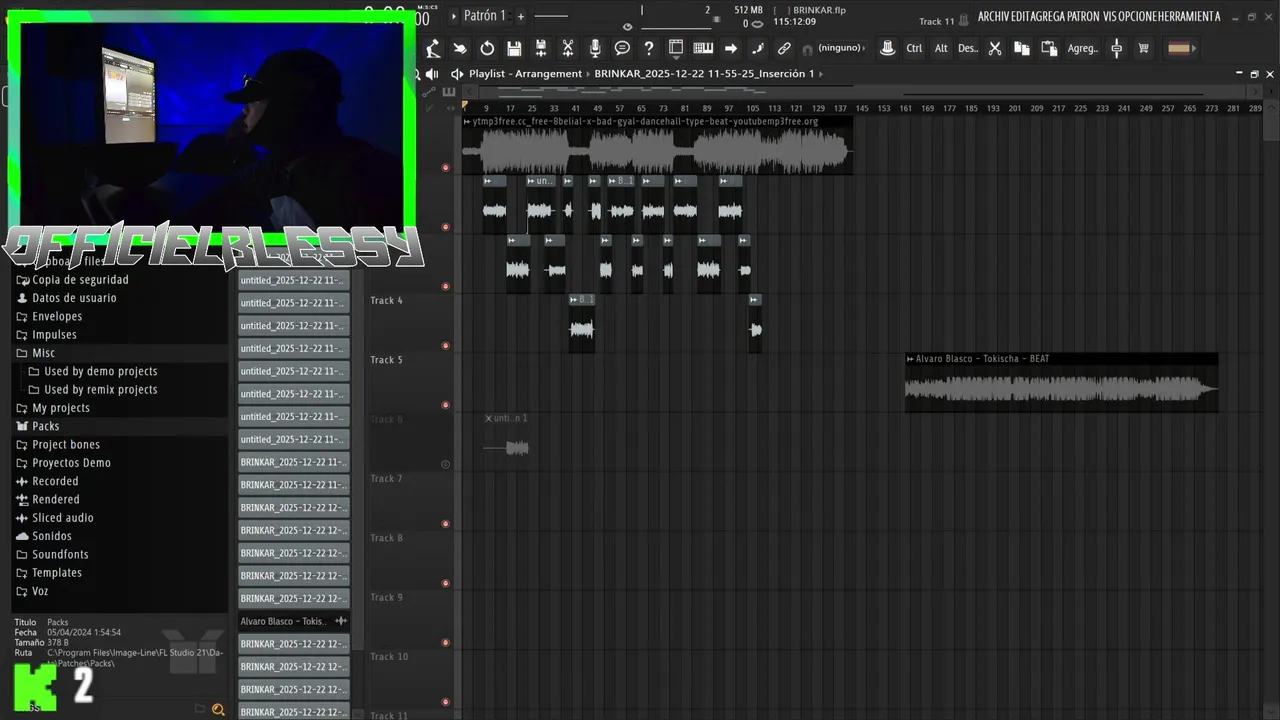Click the chain link icon in toolbar
The height and width of the screenshot is (720, 1280).
pos(784,48)
